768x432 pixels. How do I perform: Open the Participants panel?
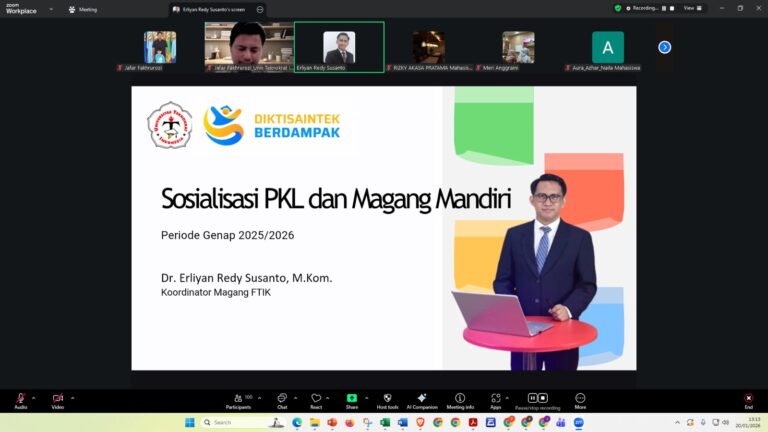239,401
